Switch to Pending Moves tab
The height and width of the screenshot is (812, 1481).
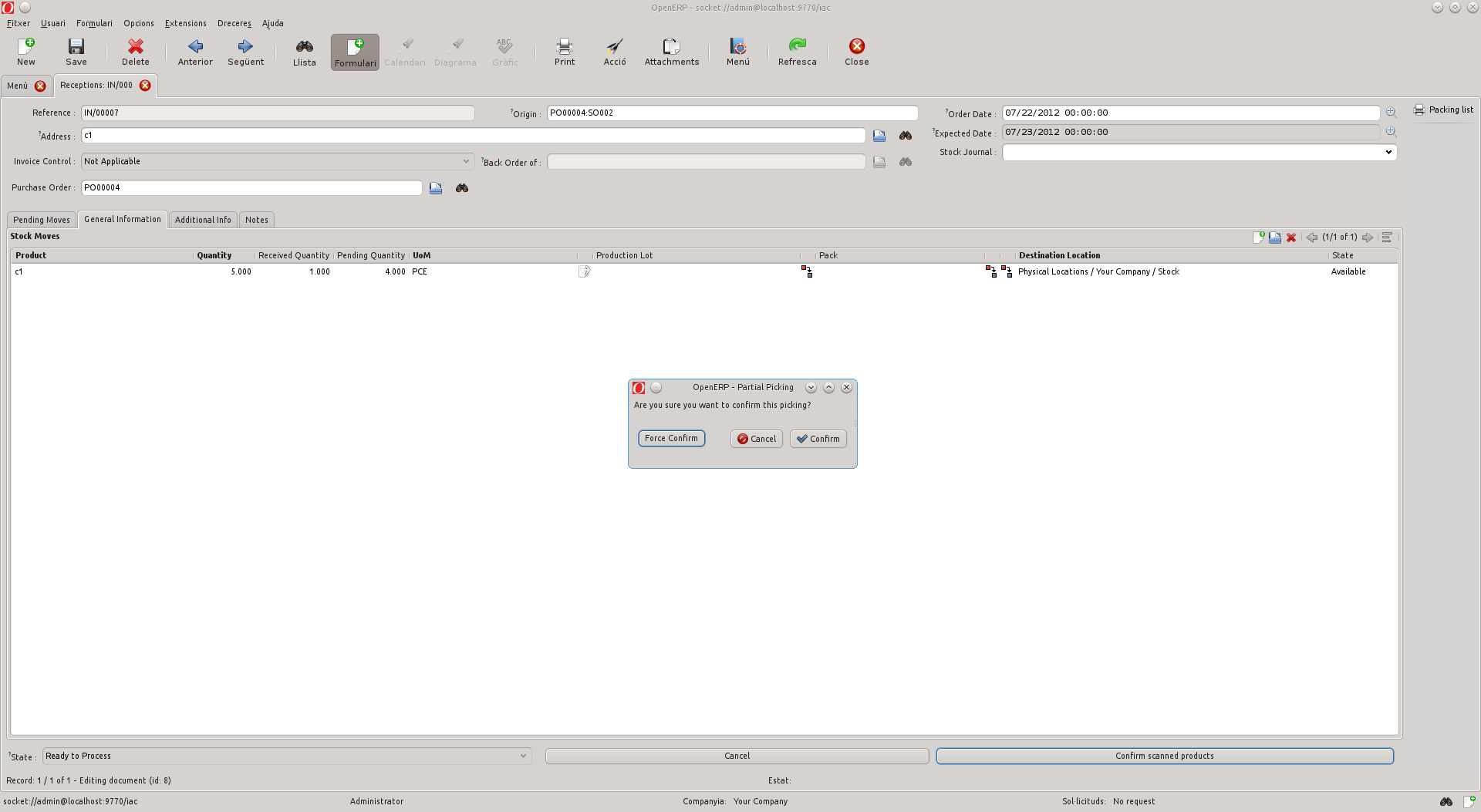coord(42,220)
